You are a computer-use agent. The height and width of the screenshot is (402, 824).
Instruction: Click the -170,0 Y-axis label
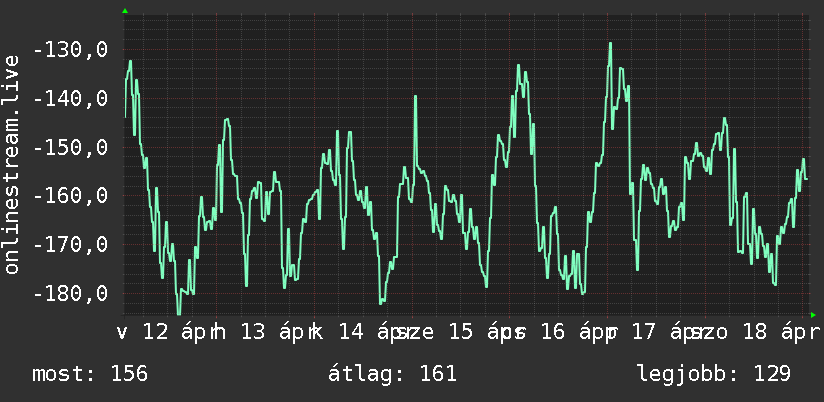[70, 244]
